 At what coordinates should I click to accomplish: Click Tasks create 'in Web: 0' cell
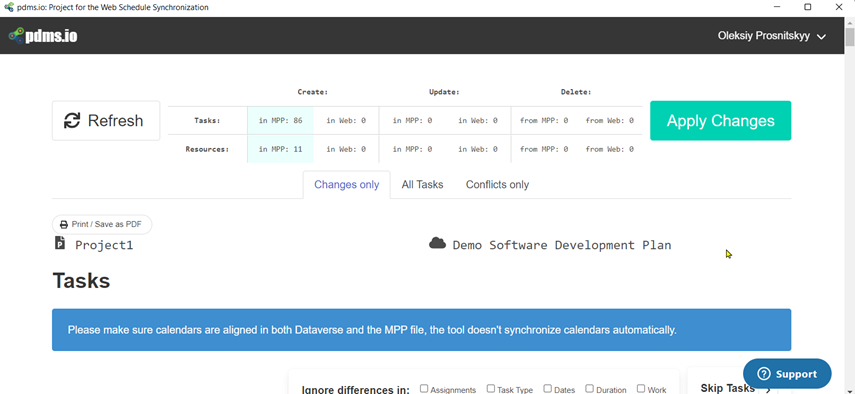pos(346,120)
